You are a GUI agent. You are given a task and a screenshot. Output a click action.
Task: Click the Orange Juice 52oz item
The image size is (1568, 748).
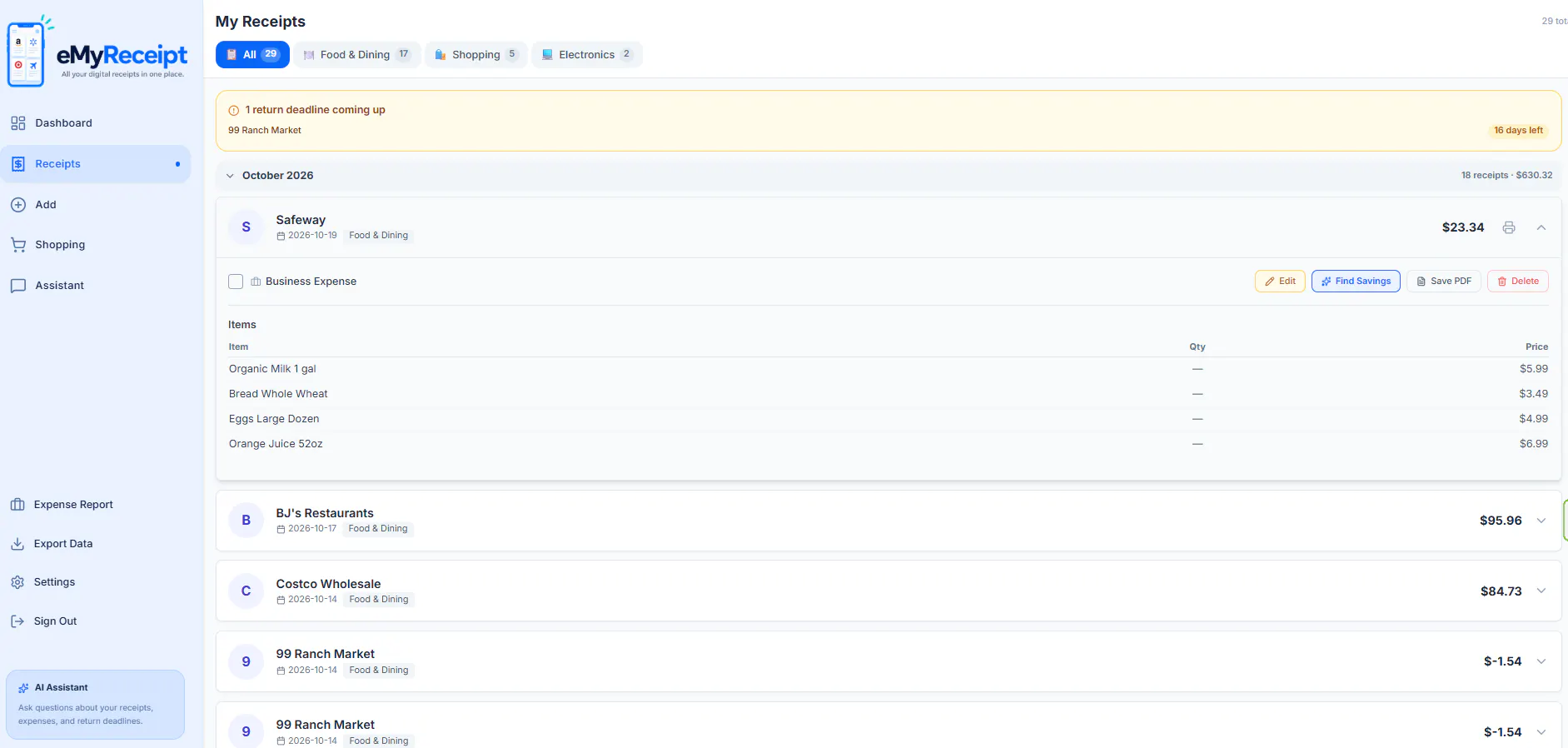pyautogui.click(x=276, y=444)
